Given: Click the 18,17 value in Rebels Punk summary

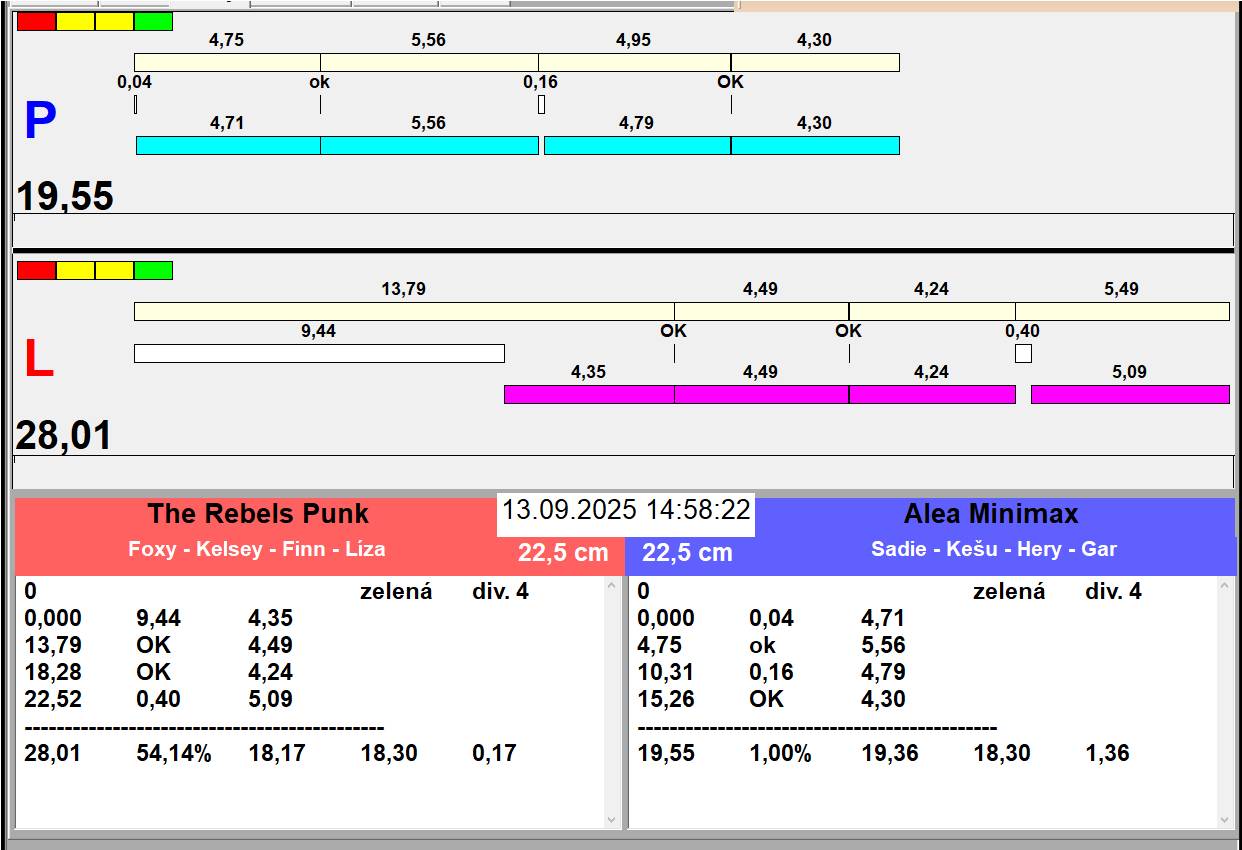Looking at the screenshot, I should click(277, 754).
